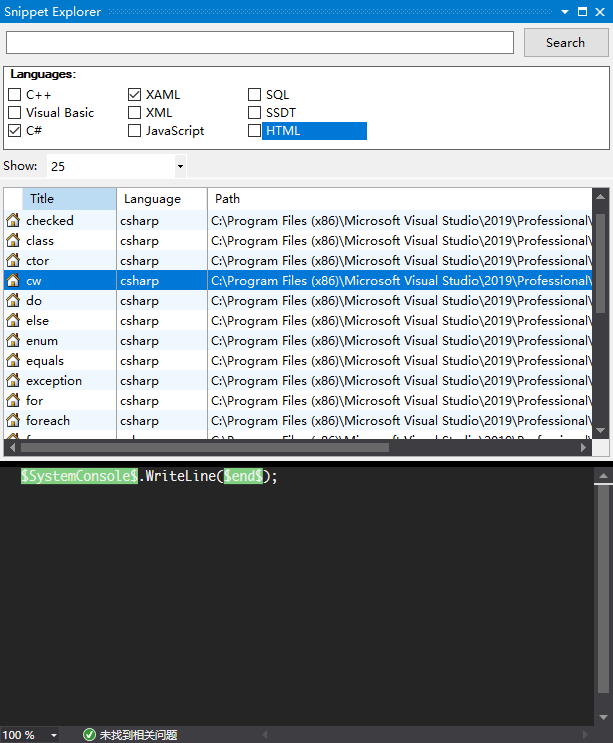Viewport: 613px width, 743px height.
Task: Click the home icon beside the 'foreach' snippet
Action: (13, 420)
